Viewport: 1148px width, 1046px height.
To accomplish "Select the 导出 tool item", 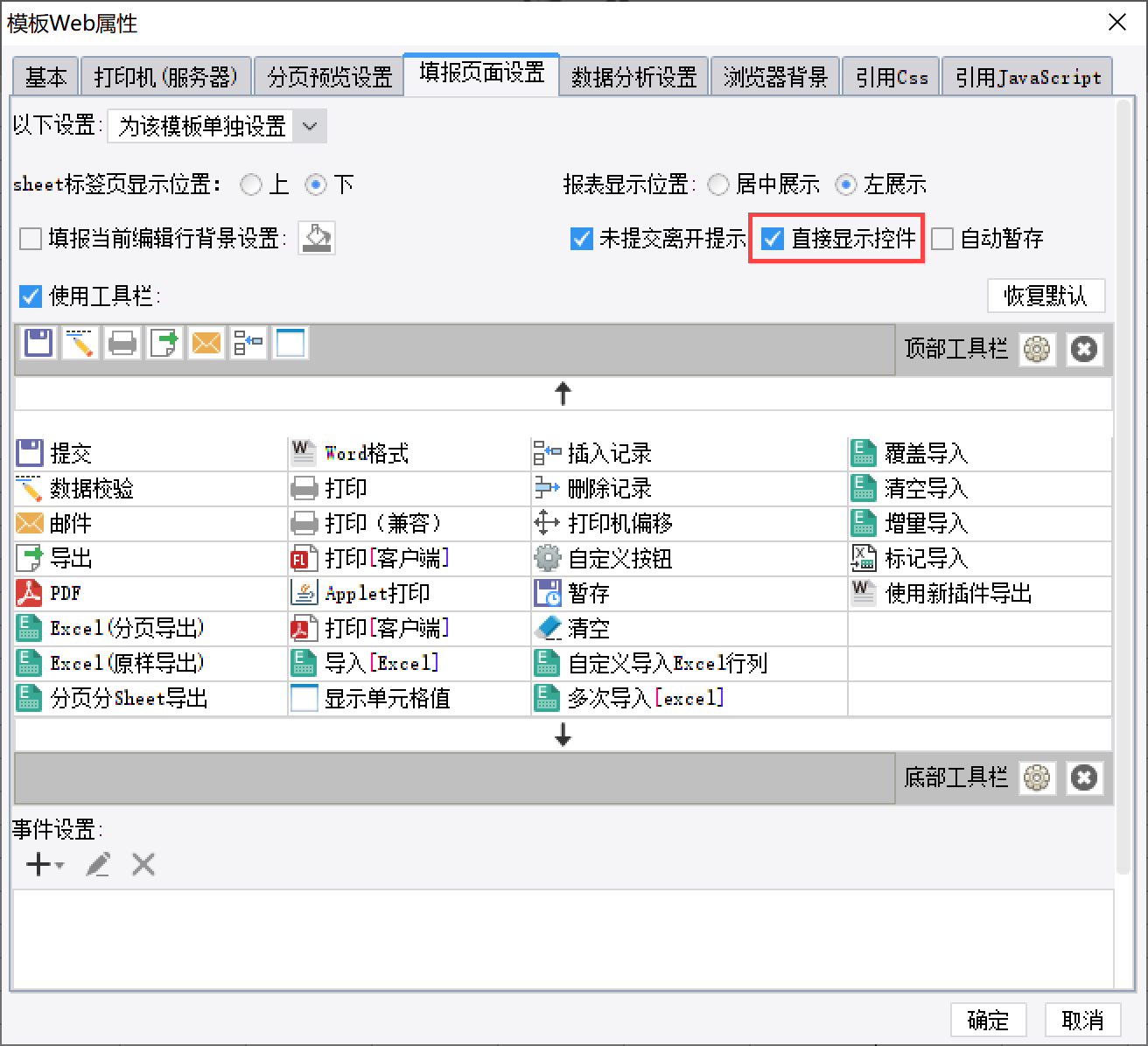I will click(x=151, y=558).
